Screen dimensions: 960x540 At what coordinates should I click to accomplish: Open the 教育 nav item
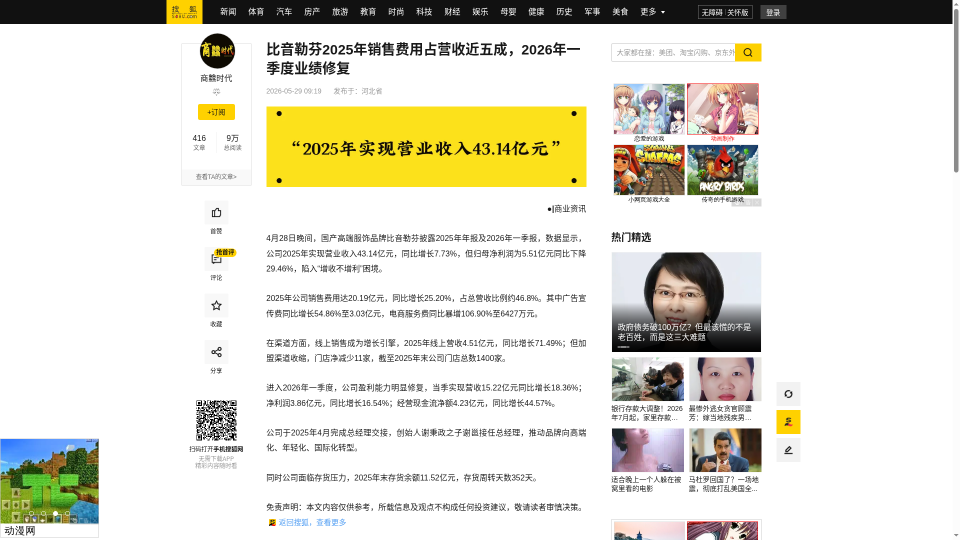coord(368,12)
